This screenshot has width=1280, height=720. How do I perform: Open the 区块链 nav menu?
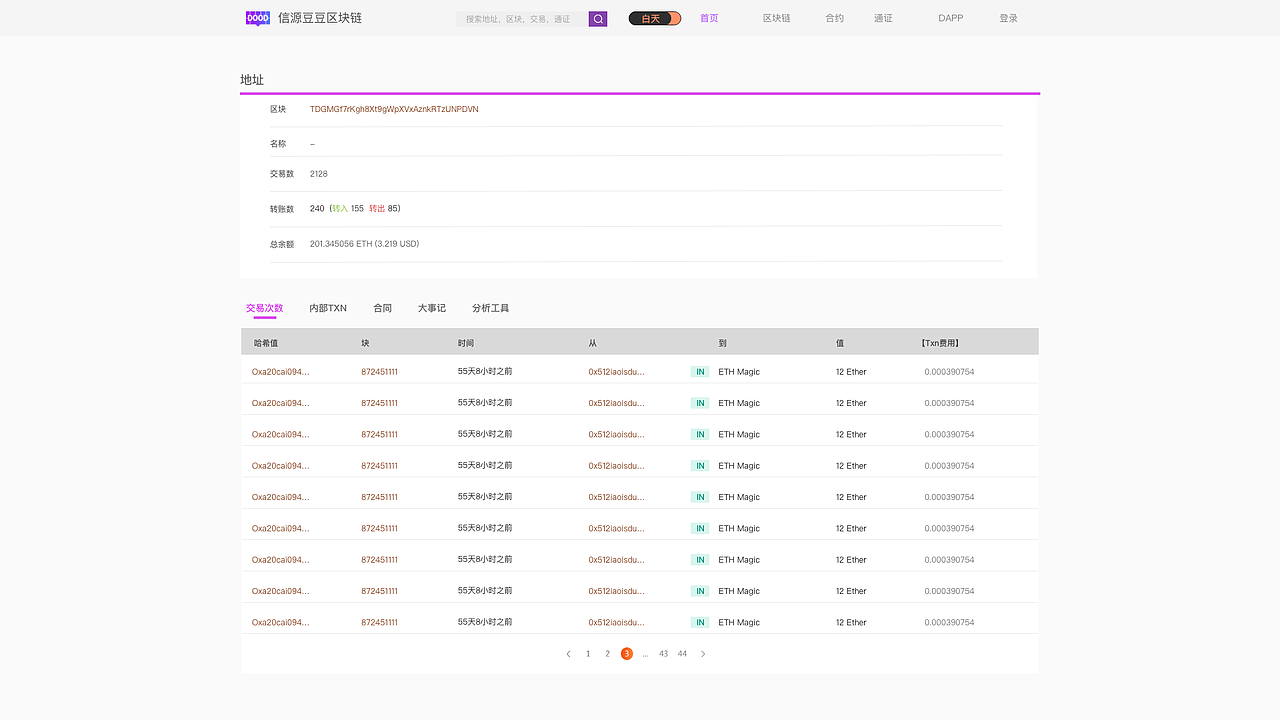pos(777,19)
